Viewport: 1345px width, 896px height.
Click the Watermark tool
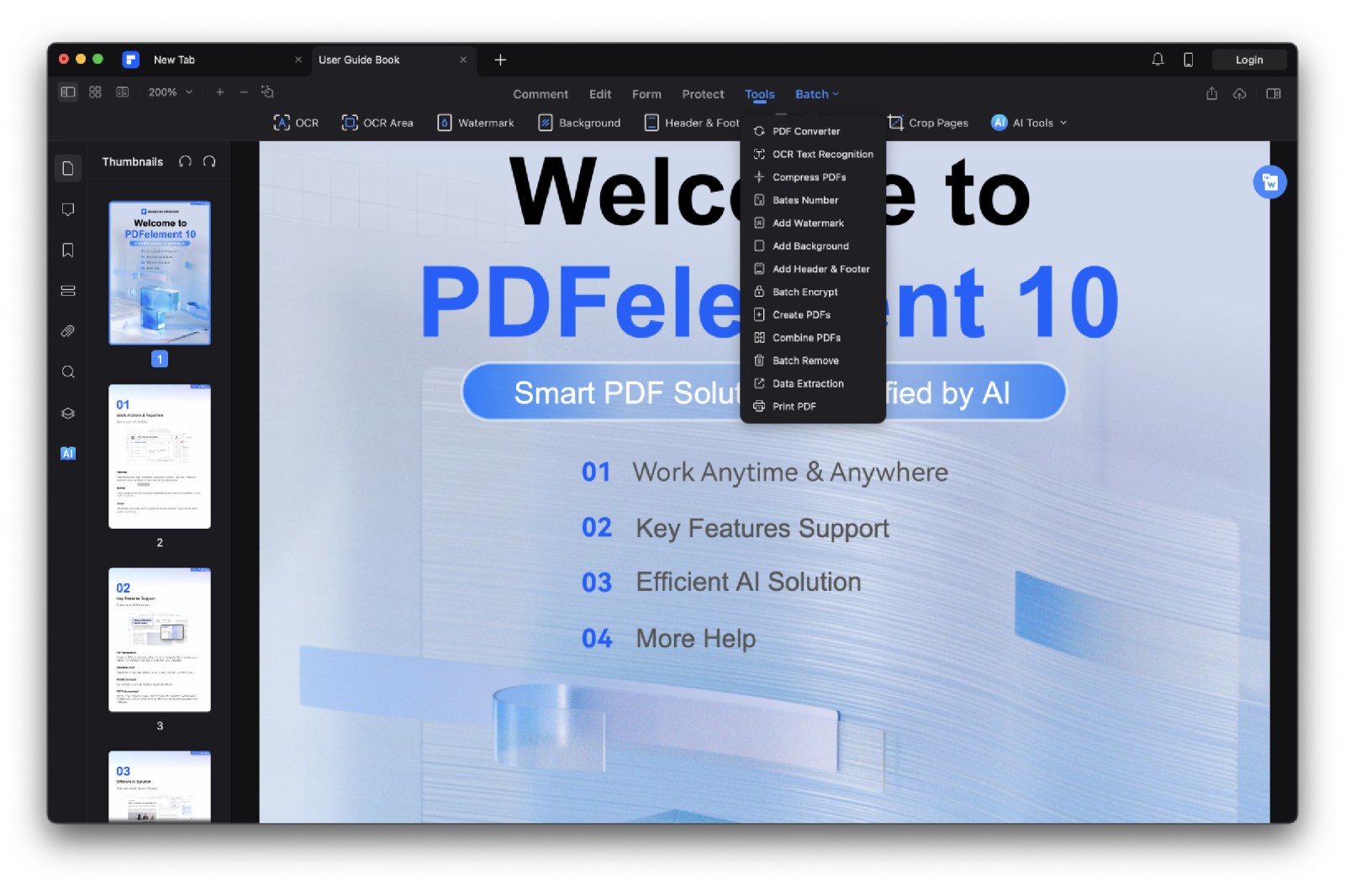[476, 123]
